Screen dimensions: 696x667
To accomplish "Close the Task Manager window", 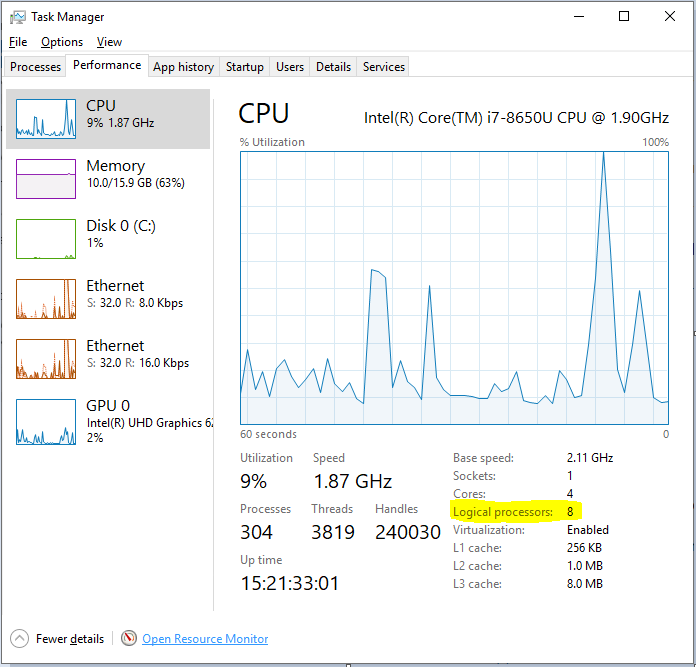I will [670, 16].
